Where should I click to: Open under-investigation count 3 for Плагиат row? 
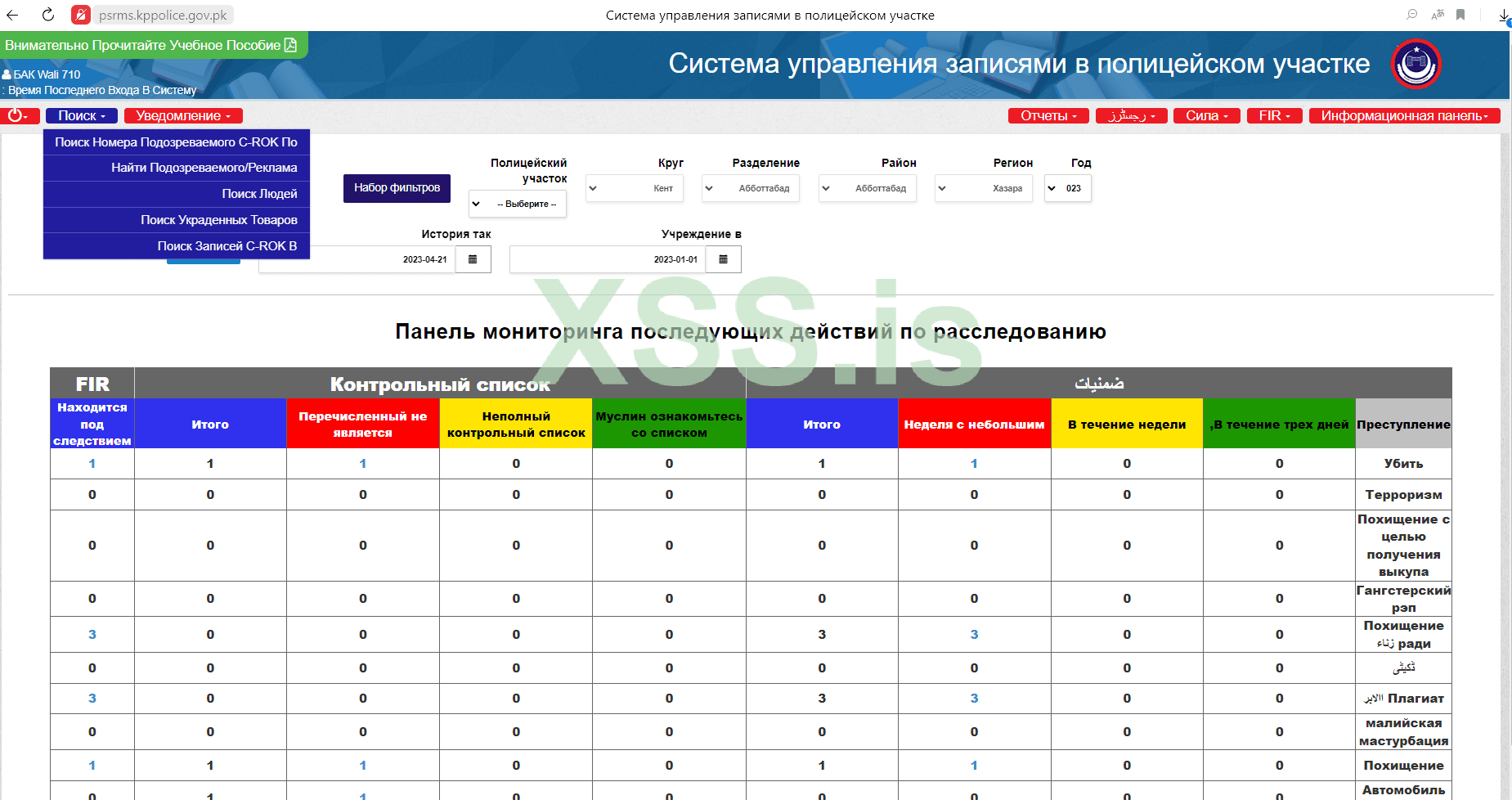[x=92, y=699]
